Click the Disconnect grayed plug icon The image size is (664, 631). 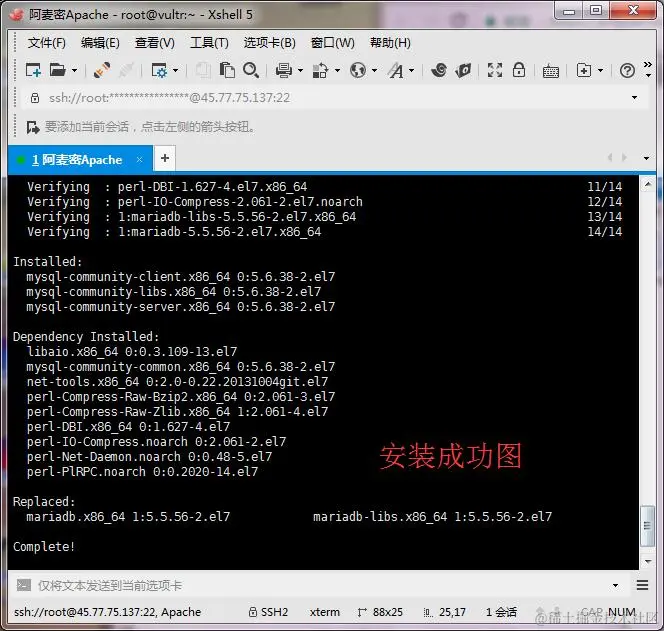click(x=126, y=70)
